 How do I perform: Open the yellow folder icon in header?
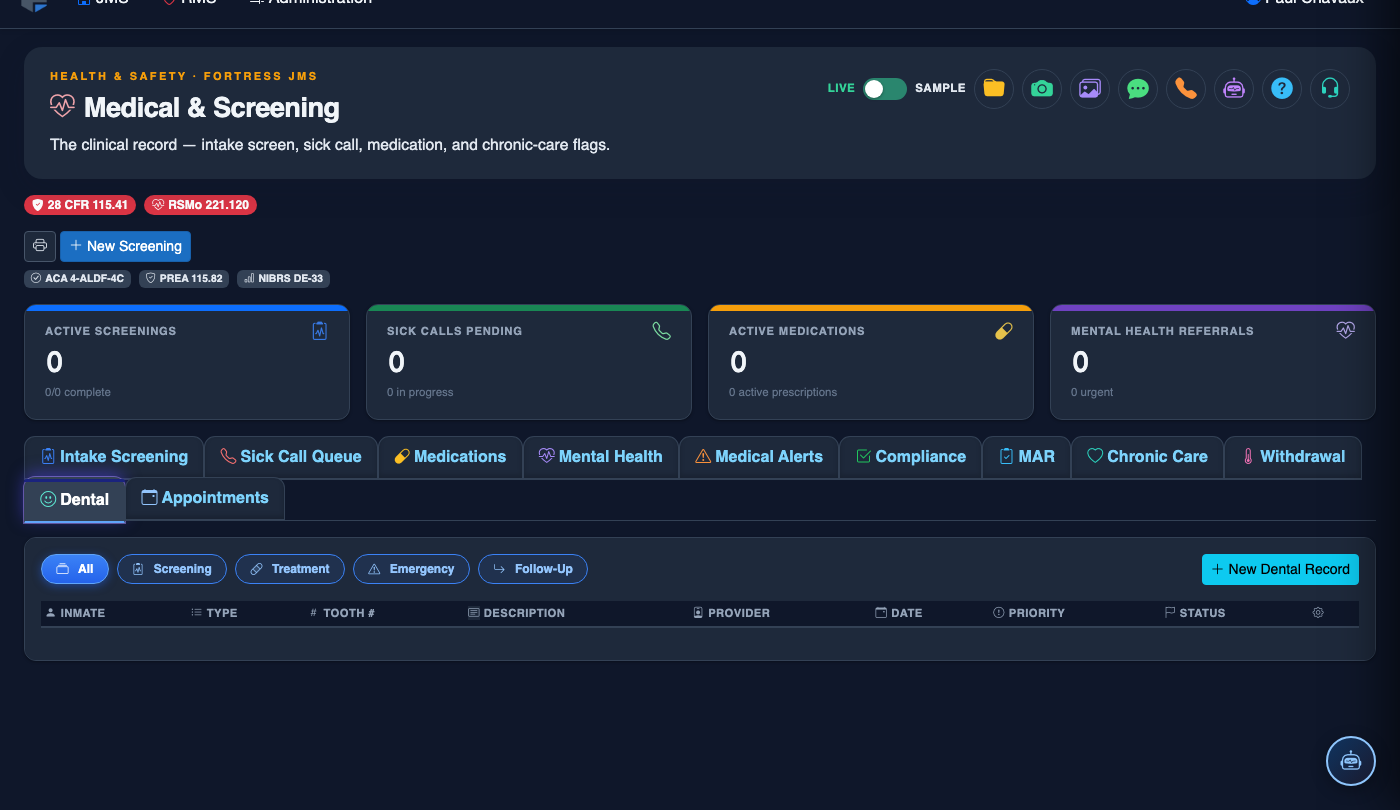point(993,88)
